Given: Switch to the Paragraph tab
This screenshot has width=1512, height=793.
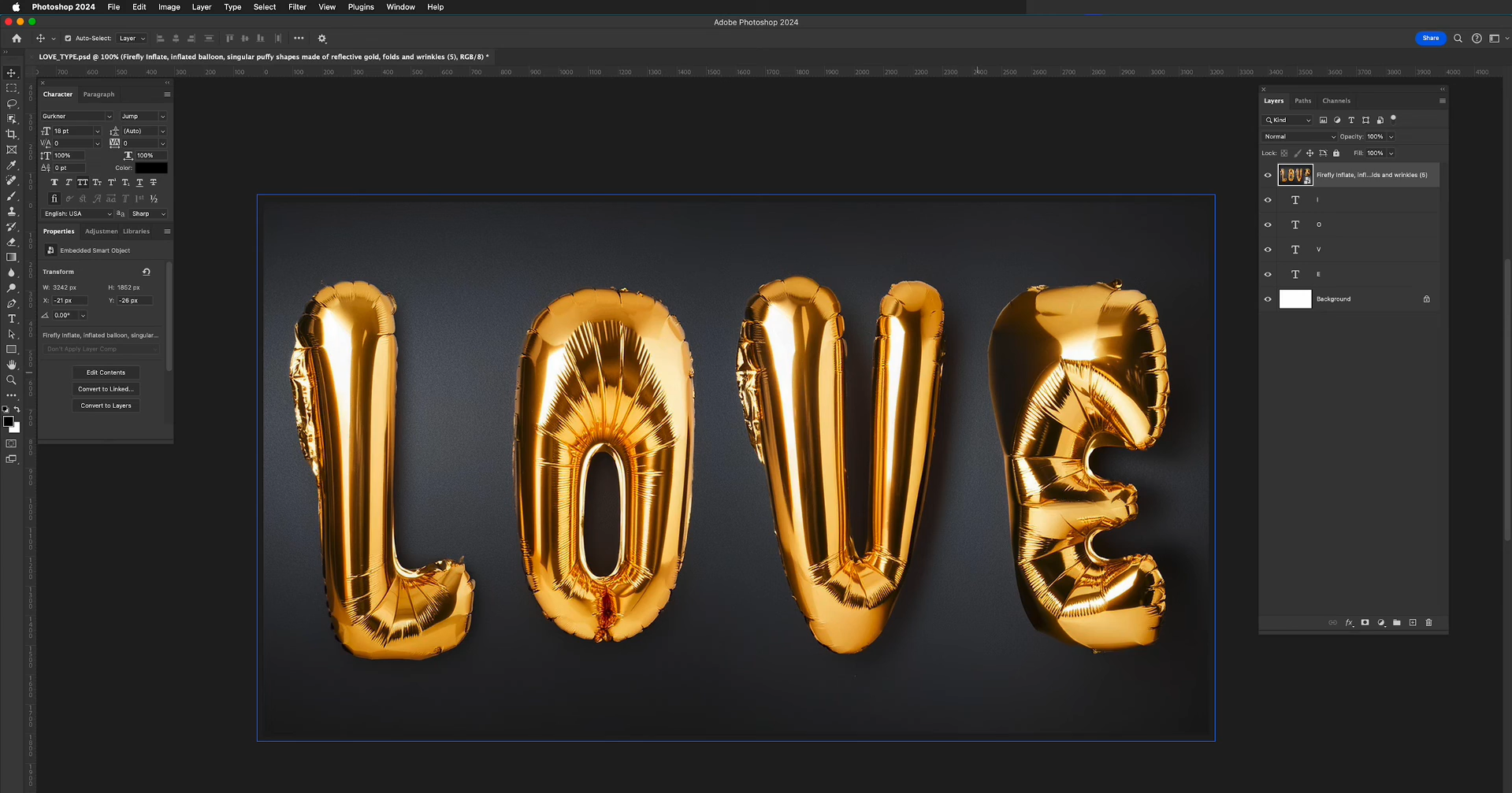Looking at the screenshot, I should click(x=98, y=94).
